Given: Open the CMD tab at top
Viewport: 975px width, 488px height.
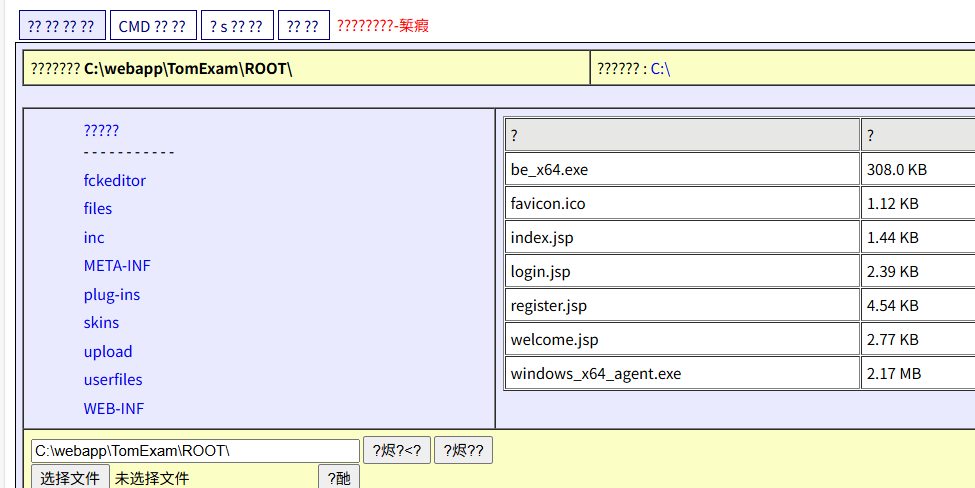Looking at the screenshot, I should coord(152,26).
